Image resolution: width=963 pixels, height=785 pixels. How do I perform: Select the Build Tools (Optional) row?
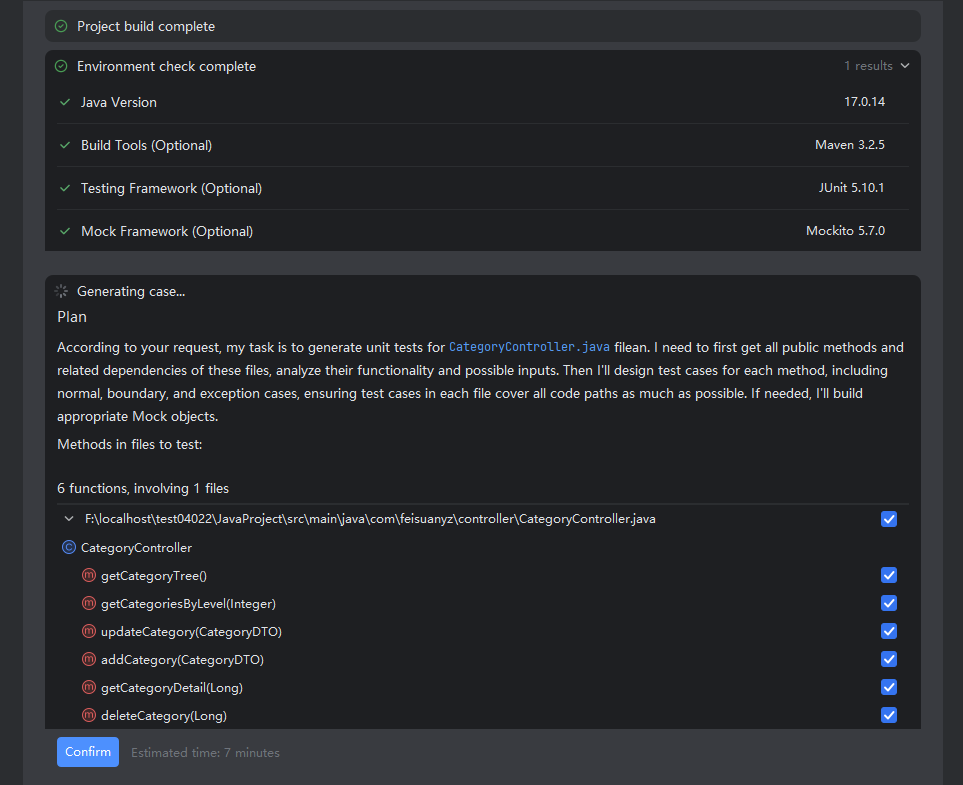pyautogui.click(x=483, y=145)
